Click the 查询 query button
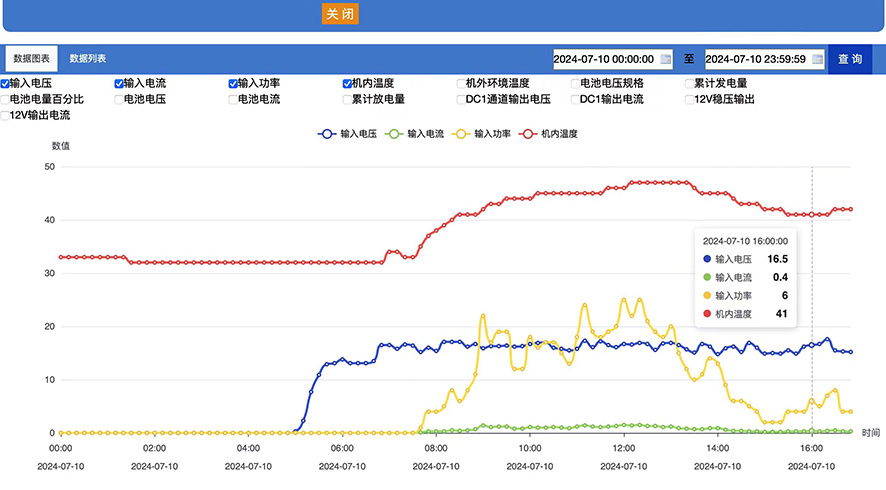886x490 pixels. pyautogui.click(x=850, y=59)
